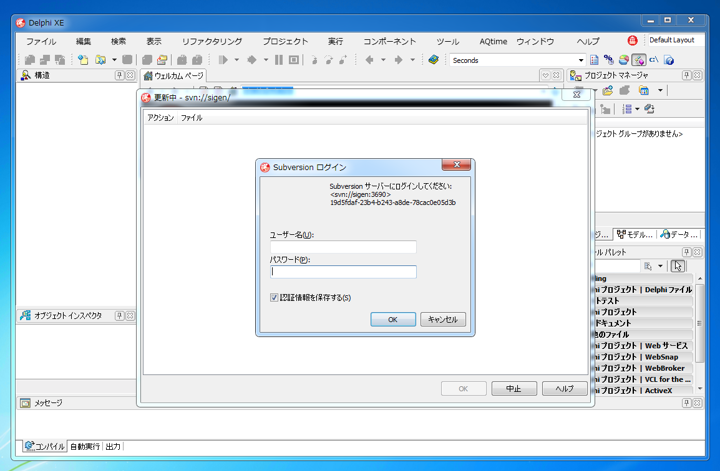The width and height of the screenshot is (720, 471).
Task: Open dropdown arrow next to back arrow
Action: click(383, 60)
